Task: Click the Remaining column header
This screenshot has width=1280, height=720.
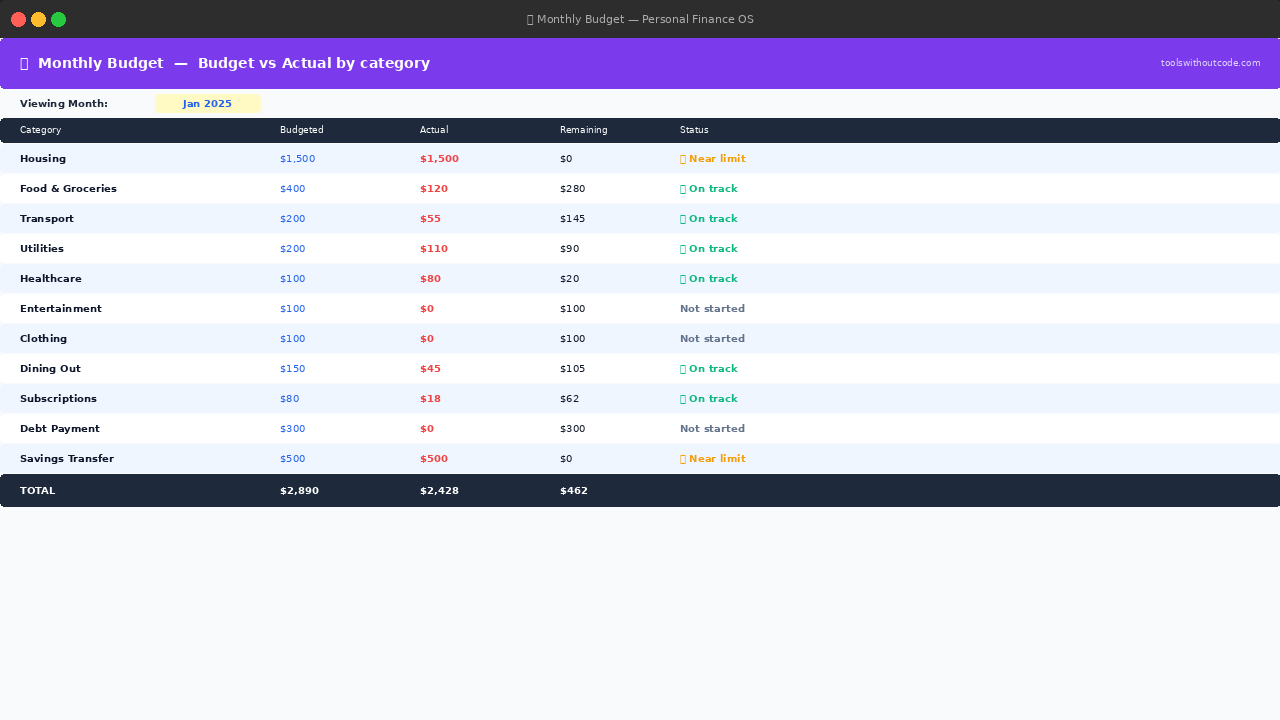Action: point(584,130)
